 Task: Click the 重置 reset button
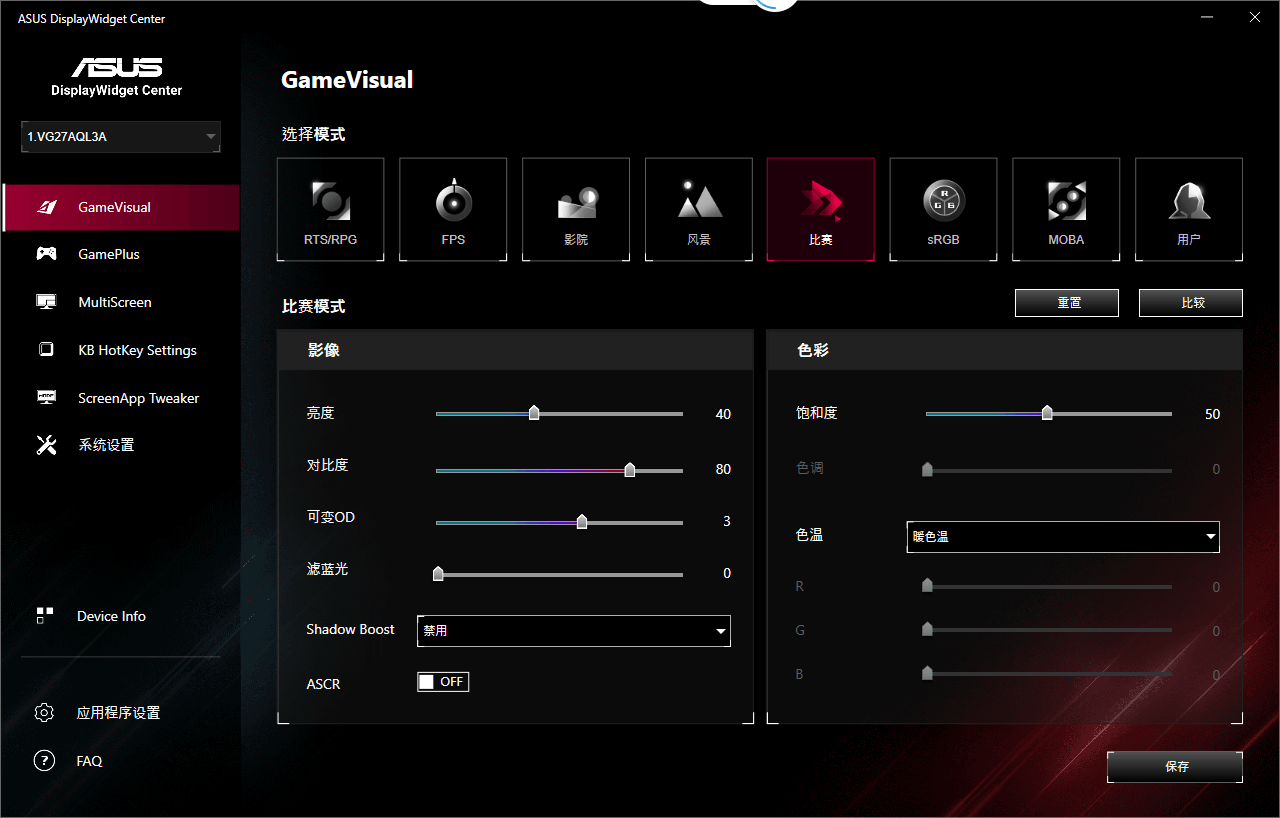[x=1067, y=302]
